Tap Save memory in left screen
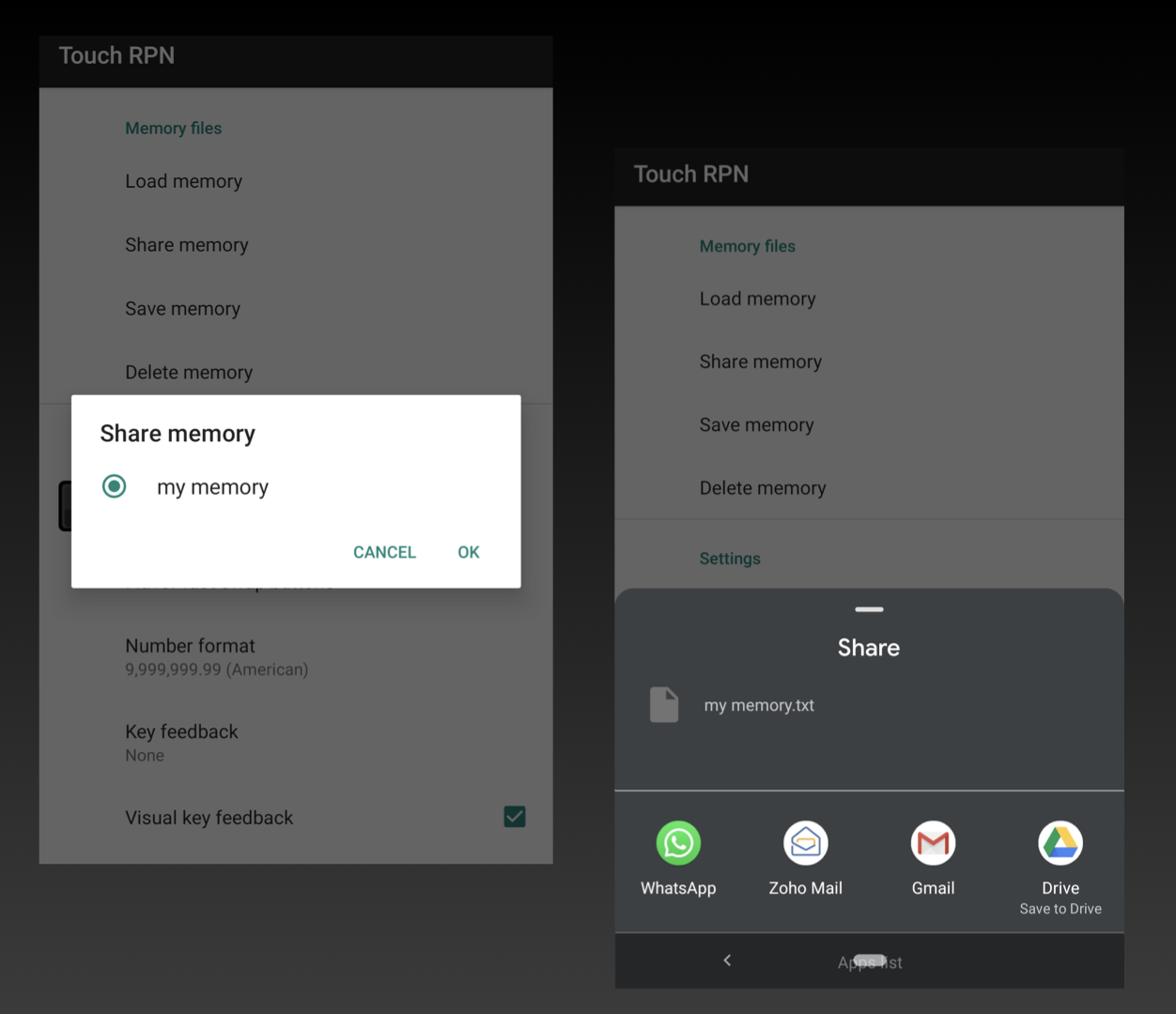The height and width of the screenshot is (1014, 1176). click(296, 309)
